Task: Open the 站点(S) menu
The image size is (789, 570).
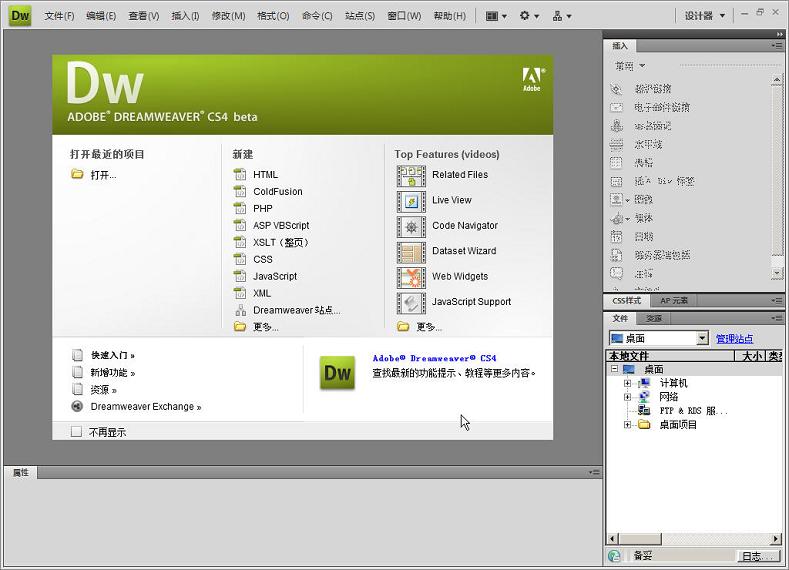Action: [x=360, y=16]
